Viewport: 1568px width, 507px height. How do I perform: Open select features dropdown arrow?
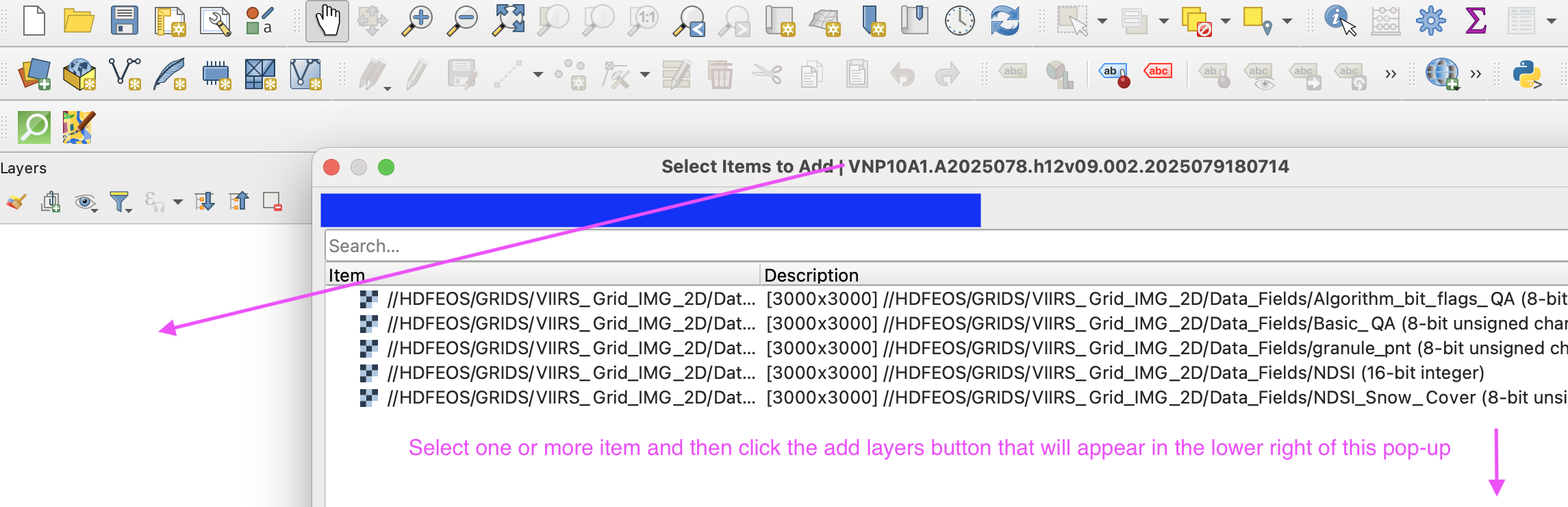coord(1102,21)
